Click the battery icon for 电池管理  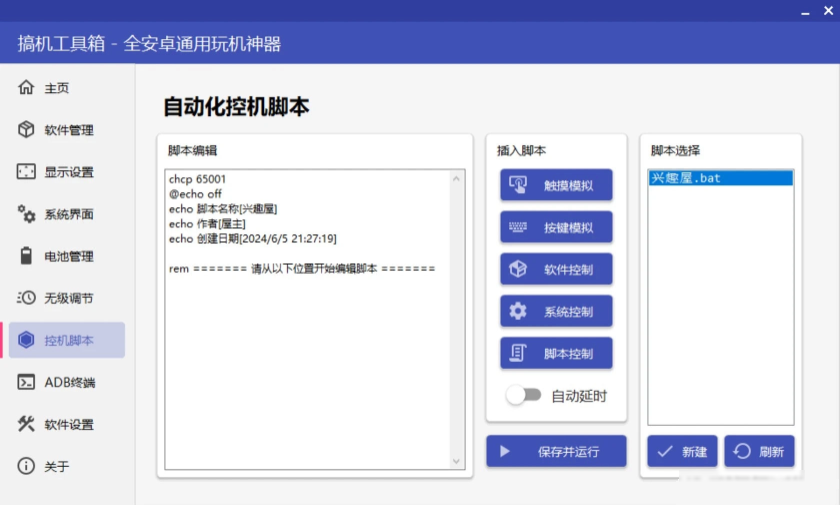[26, 256]
